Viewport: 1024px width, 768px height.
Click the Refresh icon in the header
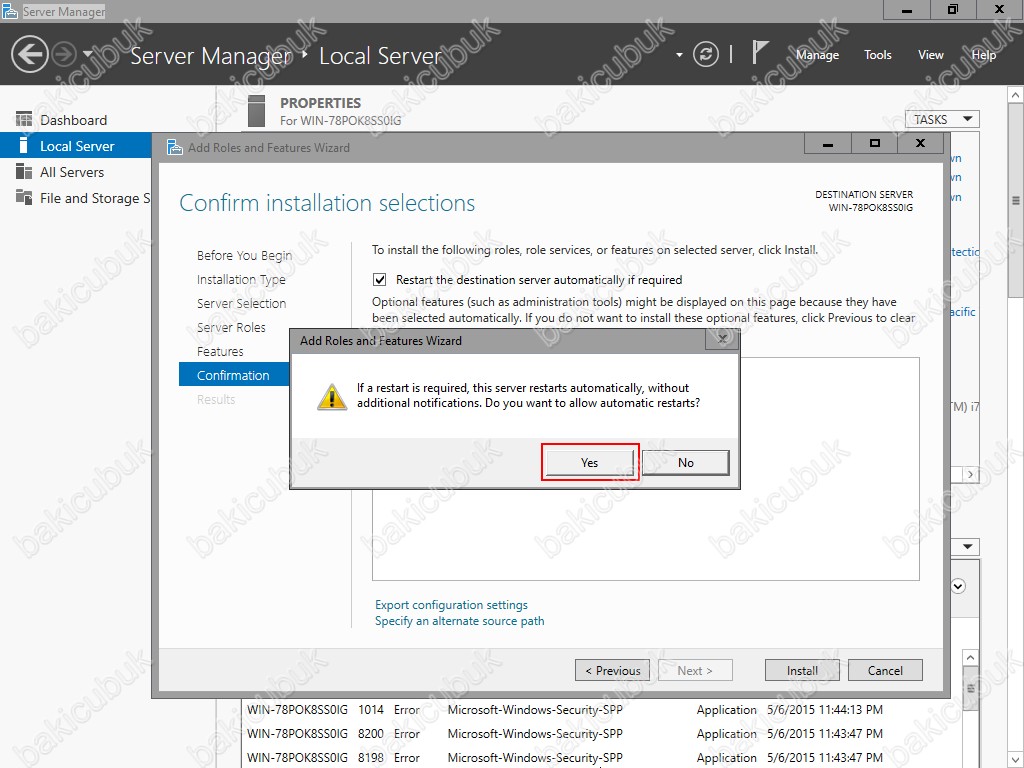705,54
